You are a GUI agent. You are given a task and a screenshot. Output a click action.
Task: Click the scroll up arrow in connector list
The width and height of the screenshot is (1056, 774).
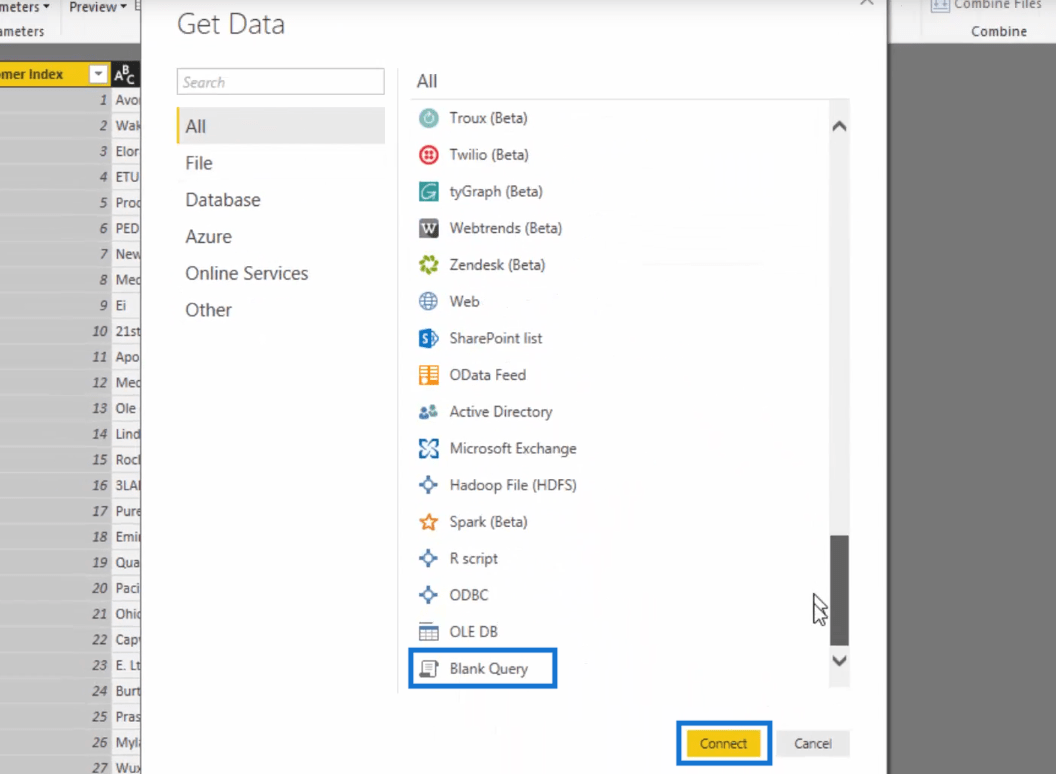point(839,126)
